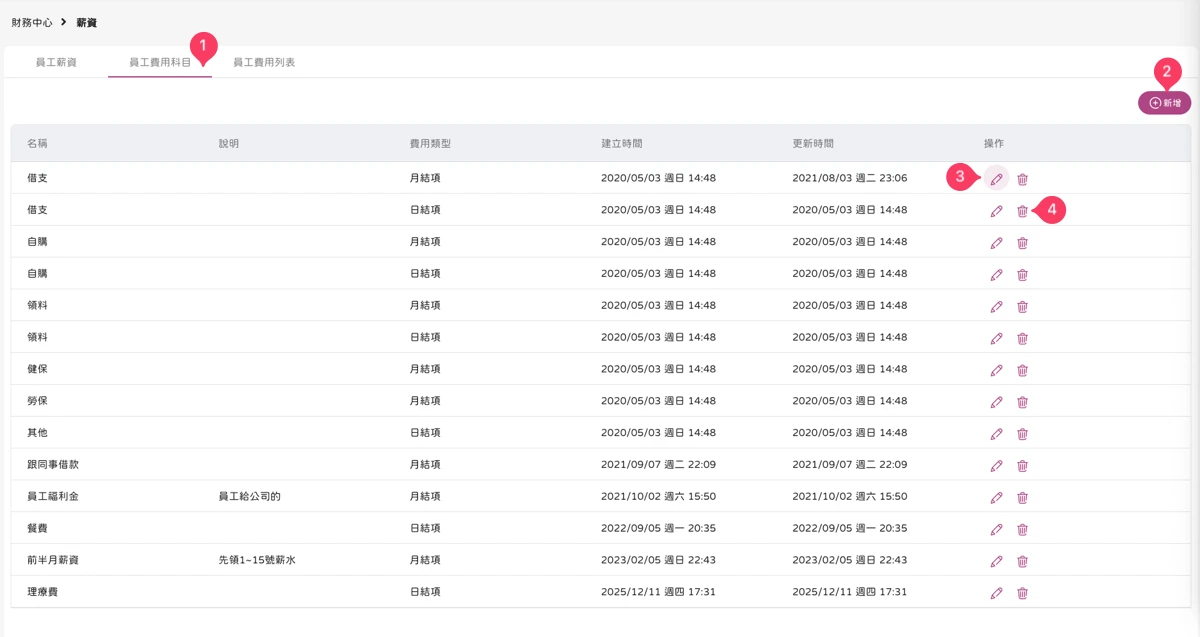Viewport: 1200px width, 637px height.
Task: Edit the 借支 月結項 row
Action: pos(996,179)
